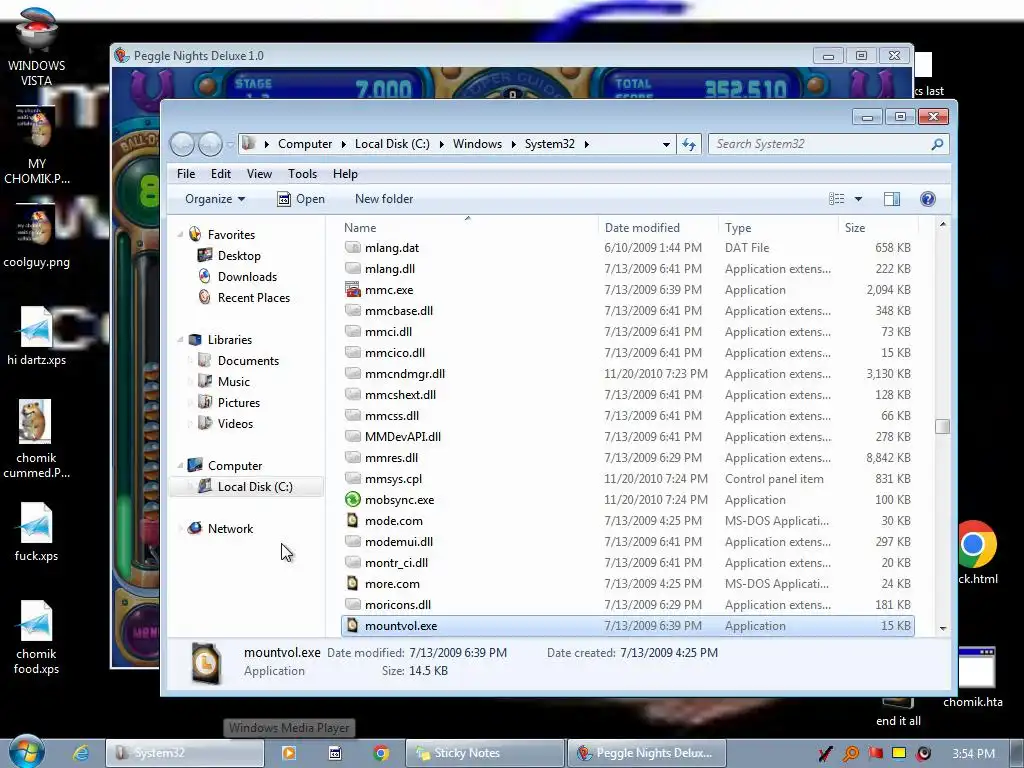The width and height of the screenshot is (1024, 768).
Task: Select Recent Places in navigation pane
Action: (253, 297)
